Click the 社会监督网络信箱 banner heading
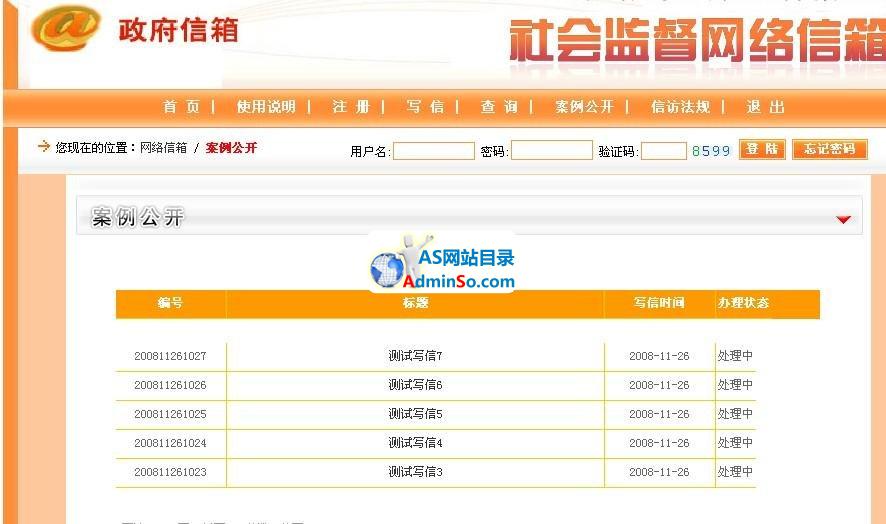This screenshot has width=886, height=524. click(697, 41)
